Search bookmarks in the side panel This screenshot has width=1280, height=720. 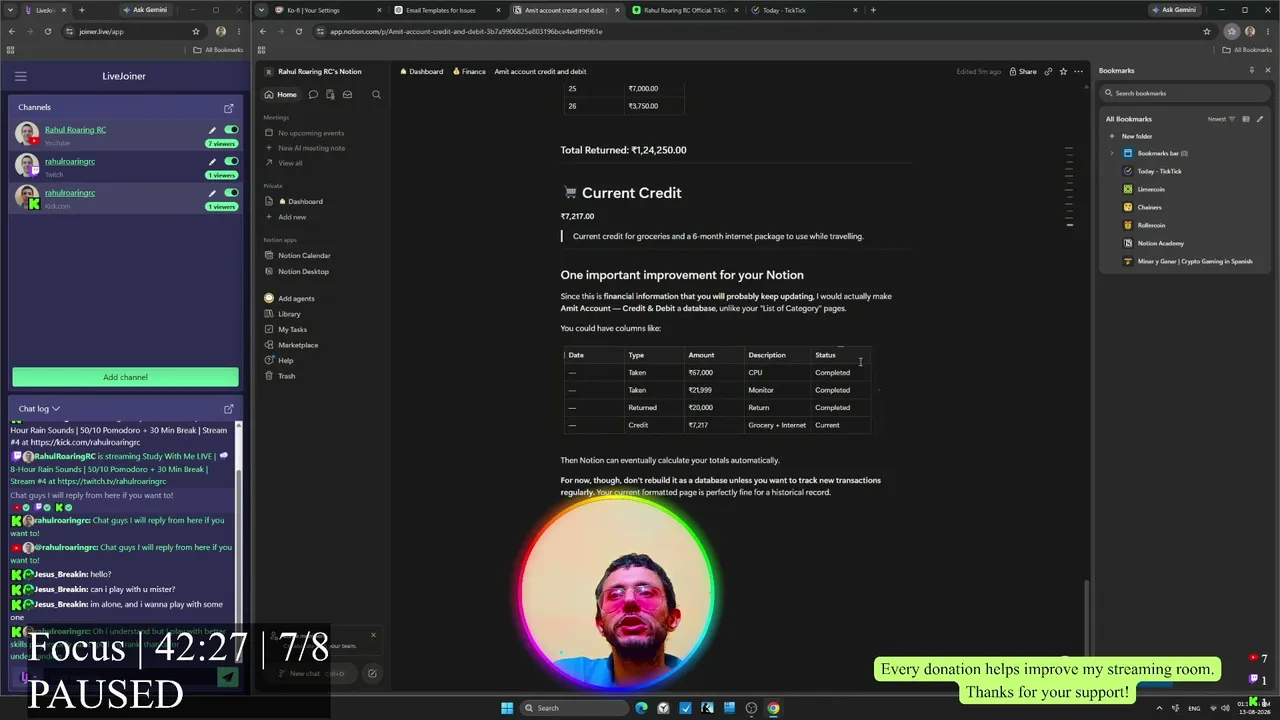coord(1184,93)
